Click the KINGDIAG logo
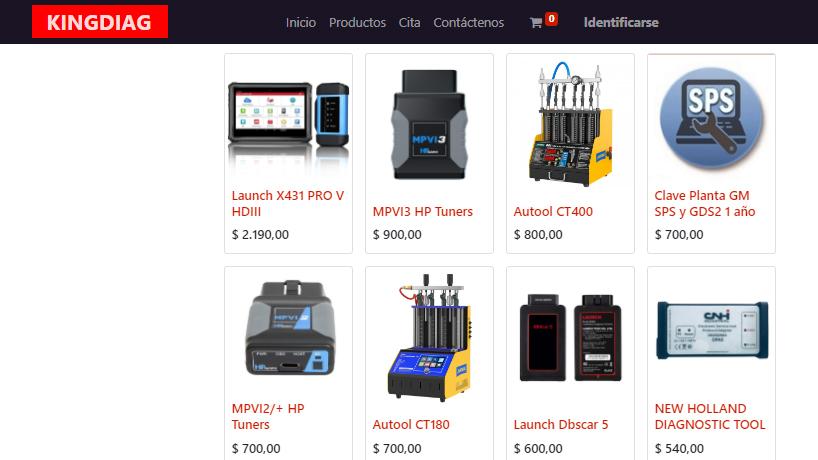The image size is (818, 460). [x=100, y=22]
